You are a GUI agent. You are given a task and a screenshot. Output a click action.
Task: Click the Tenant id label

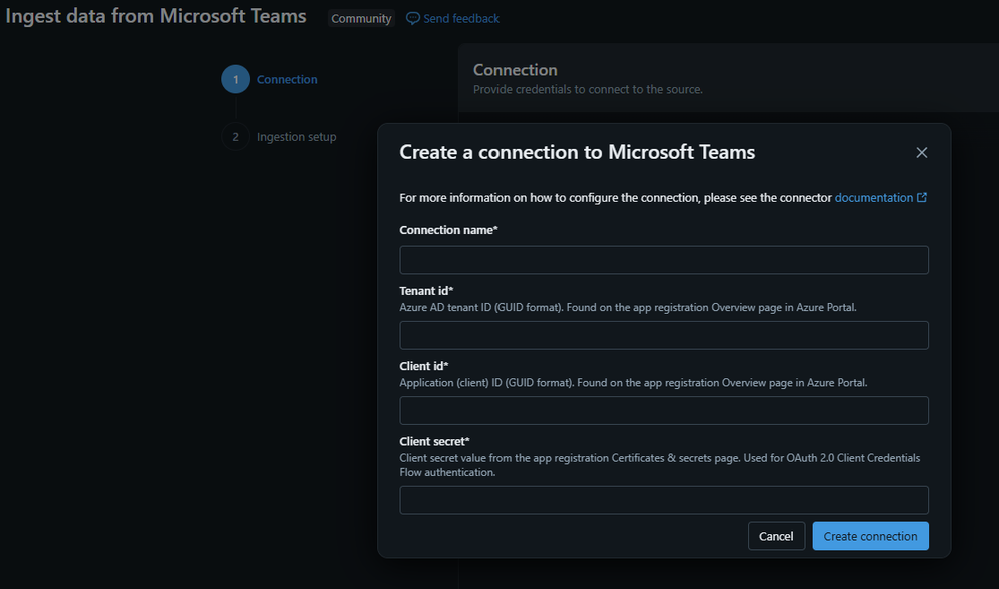pyautogui.click(x=426, y=291)
